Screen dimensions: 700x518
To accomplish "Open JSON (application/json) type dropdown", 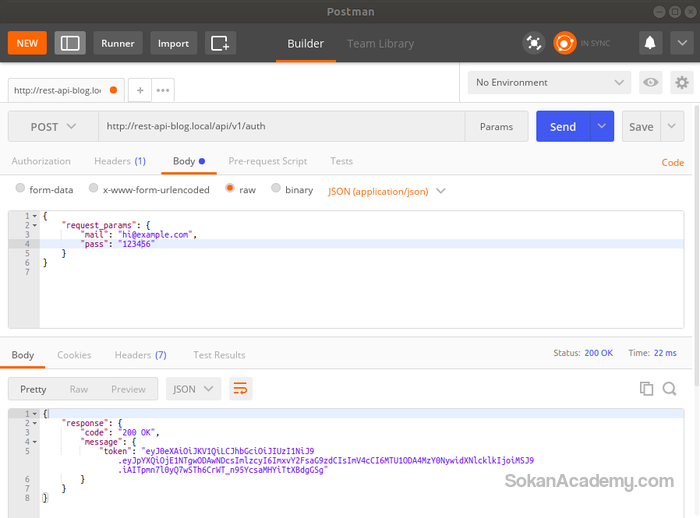I will (x=387, y=191).
